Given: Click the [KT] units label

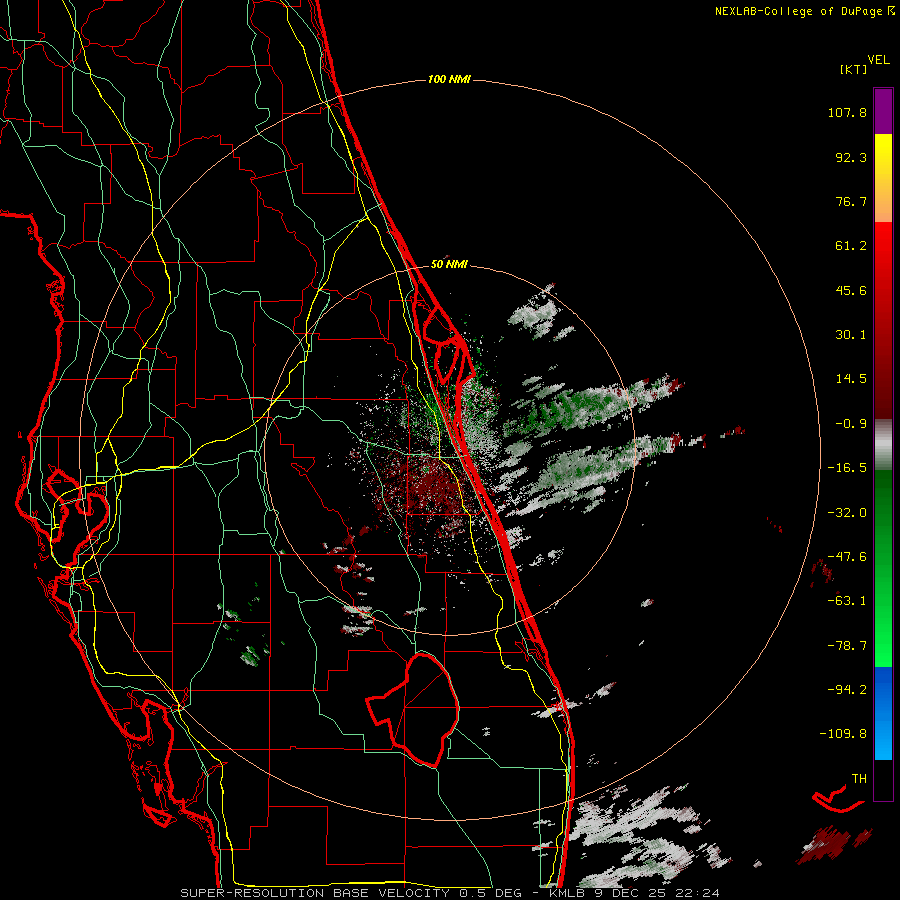Looking at the screenshot, I should 853,69.
